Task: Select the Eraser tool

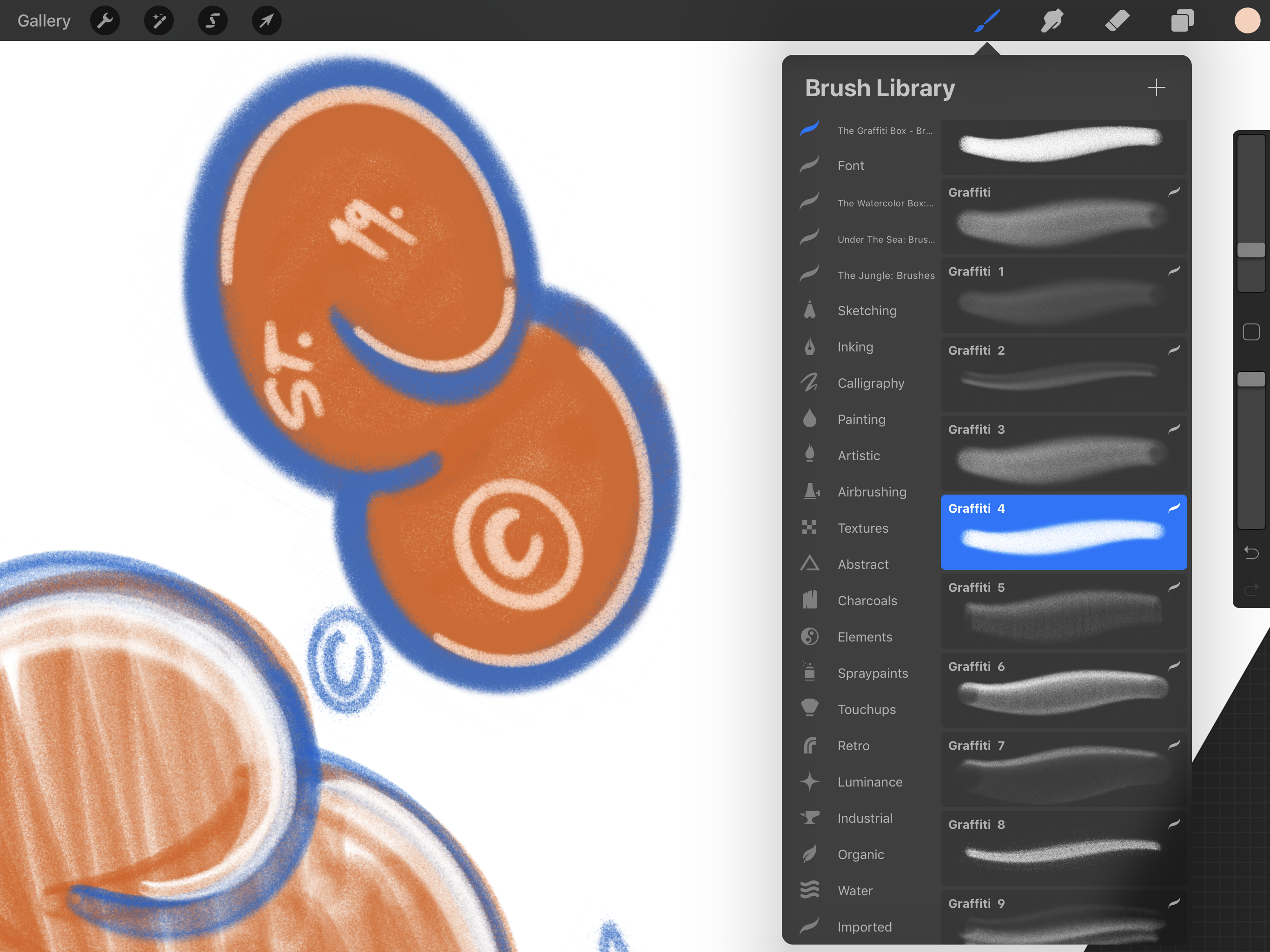Action: (1117, 21)
